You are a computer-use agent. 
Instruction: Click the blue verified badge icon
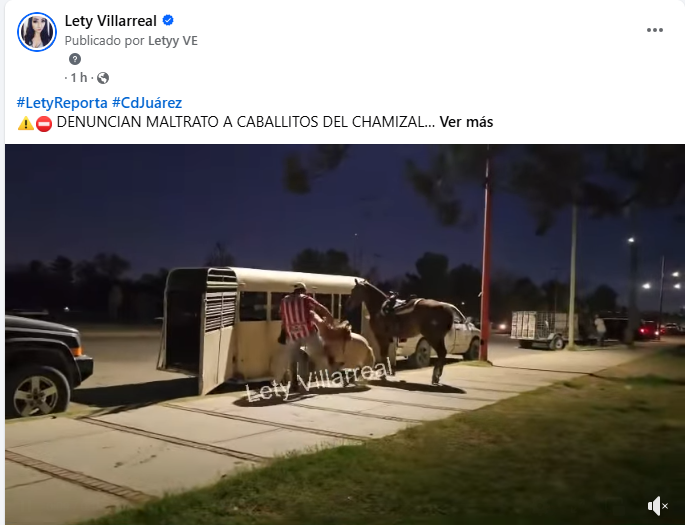[168, 20]
